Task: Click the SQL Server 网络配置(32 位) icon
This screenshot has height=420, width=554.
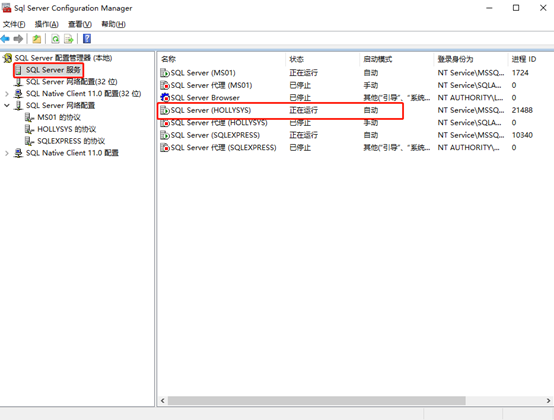Action: (x=19, y=82)
